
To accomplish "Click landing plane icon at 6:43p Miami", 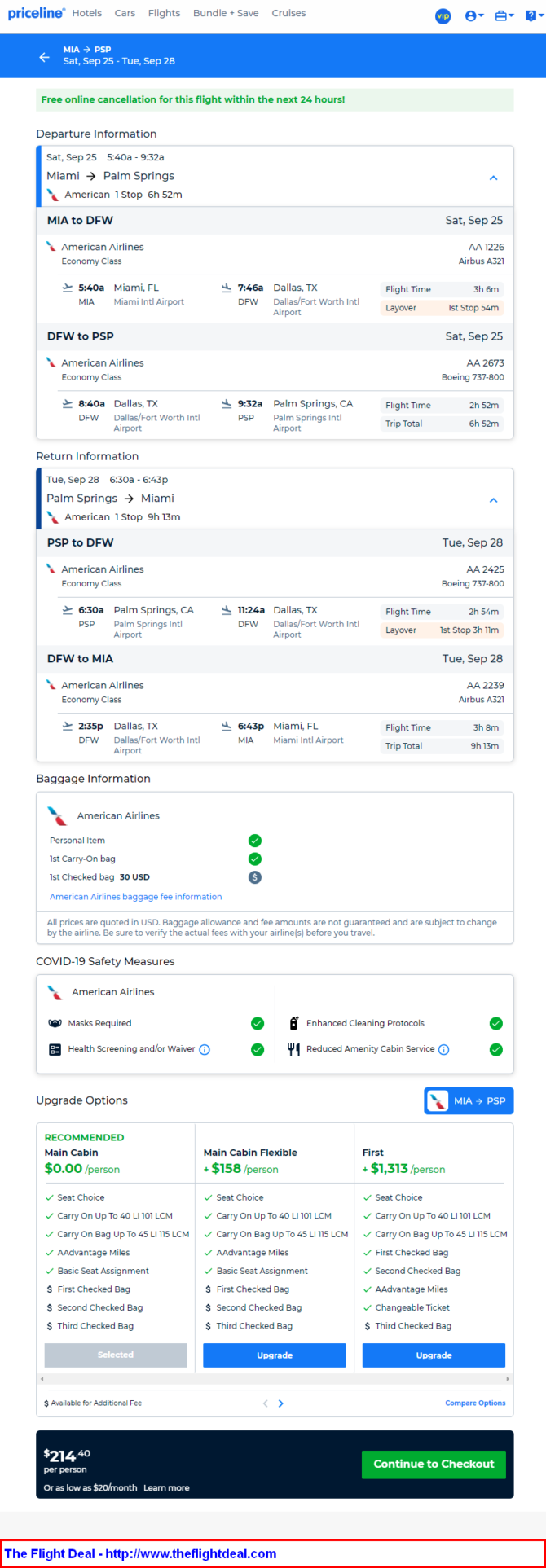I will coord(227,726).
